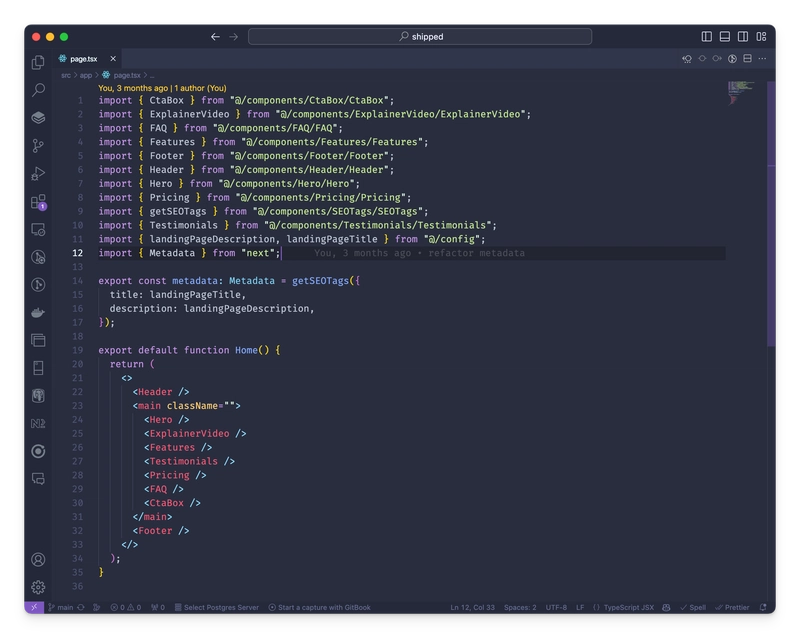Select Postgres Server in status bar

tap(217, 607)
